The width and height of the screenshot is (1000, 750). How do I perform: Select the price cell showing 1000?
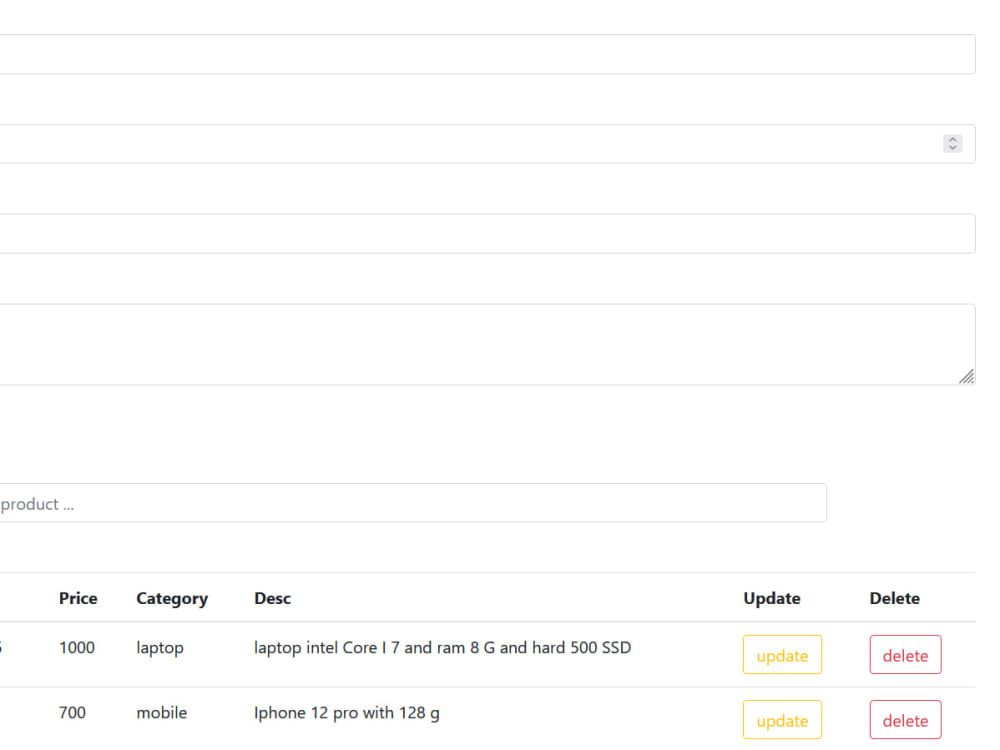(x=77, y=647)
